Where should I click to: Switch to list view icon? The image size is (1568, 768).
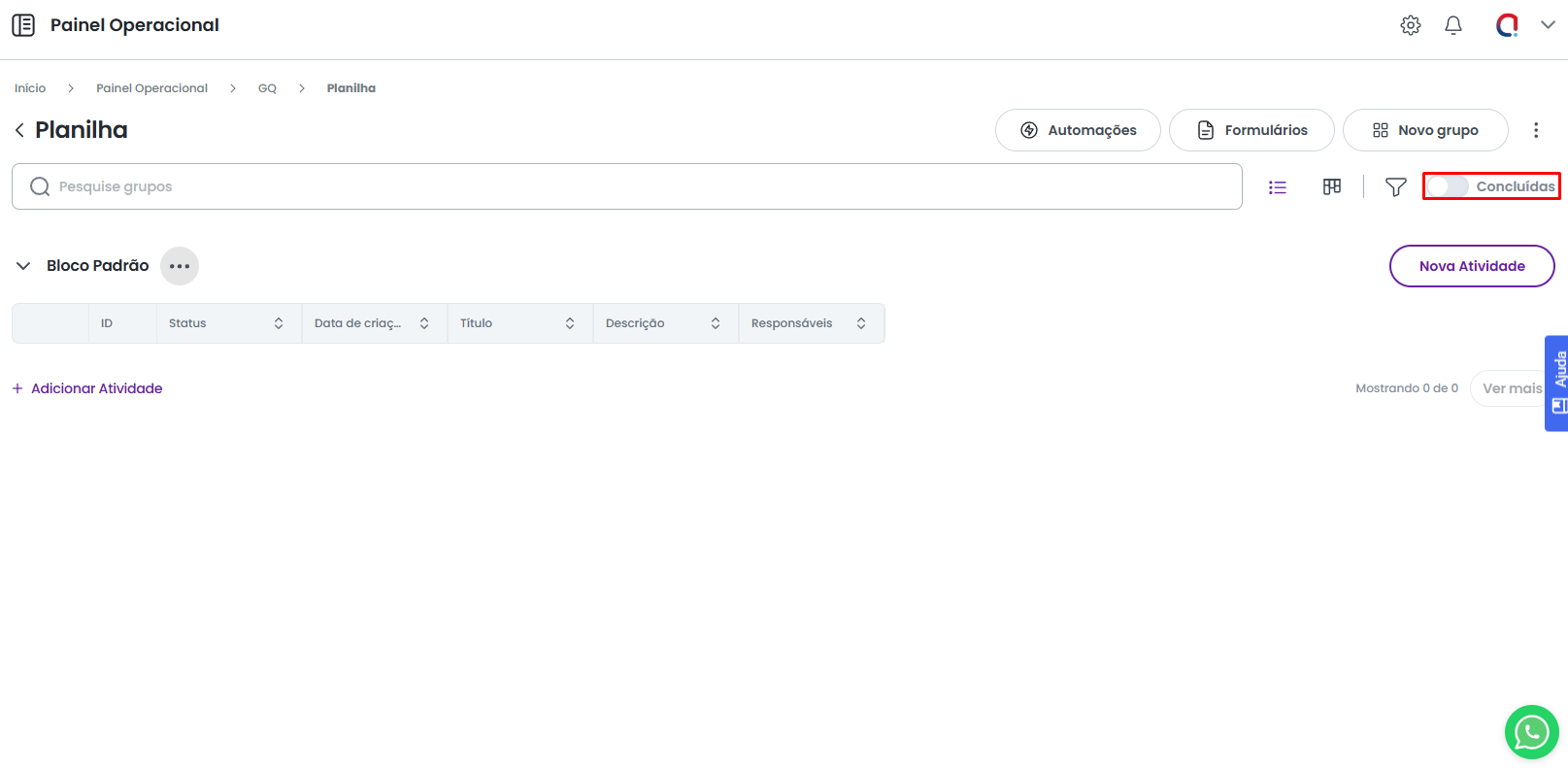click(1277, 187)
